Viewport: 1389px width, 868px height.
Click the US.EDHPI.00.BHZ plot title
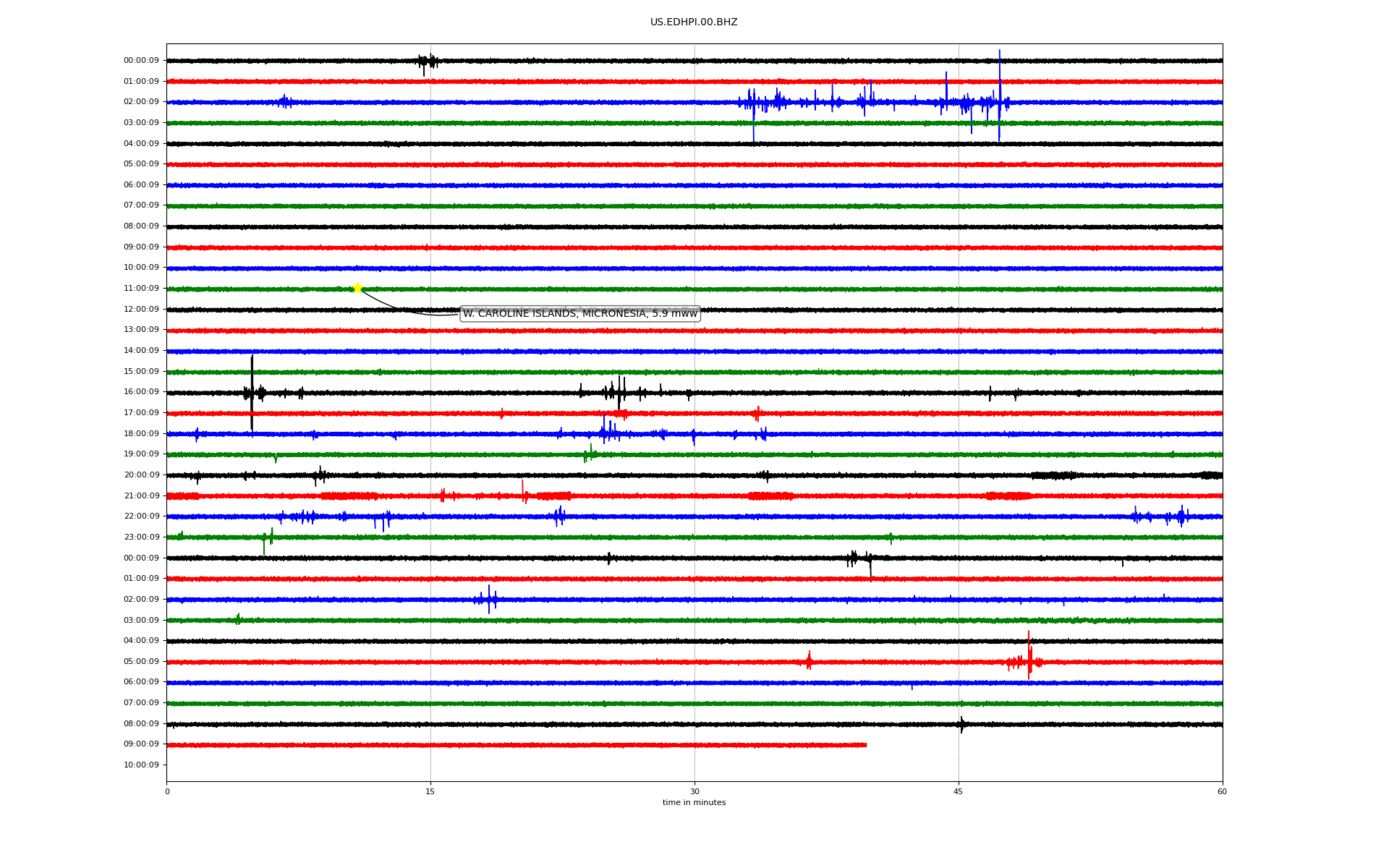[693, 22]
